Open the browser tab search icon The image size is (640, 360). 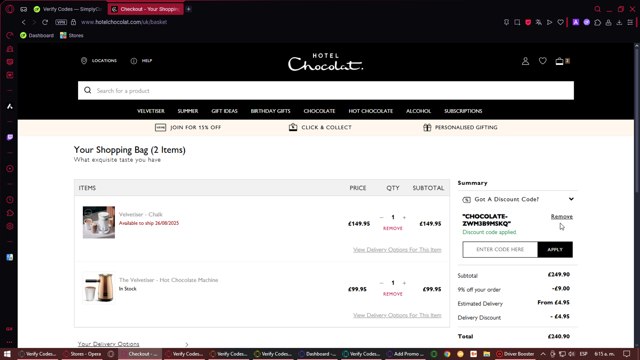point(598,9)
